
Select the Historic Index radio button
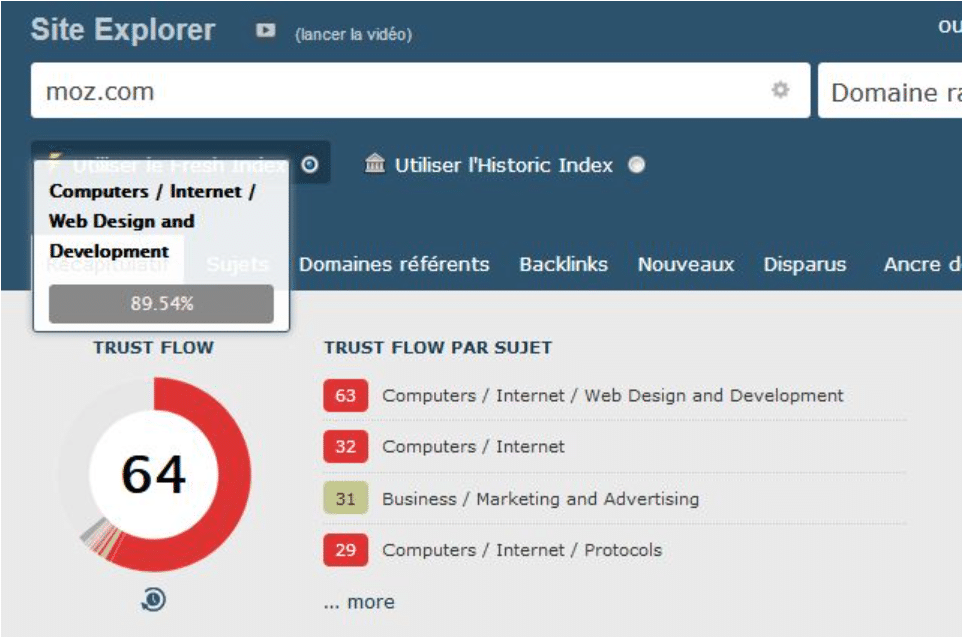637,165
